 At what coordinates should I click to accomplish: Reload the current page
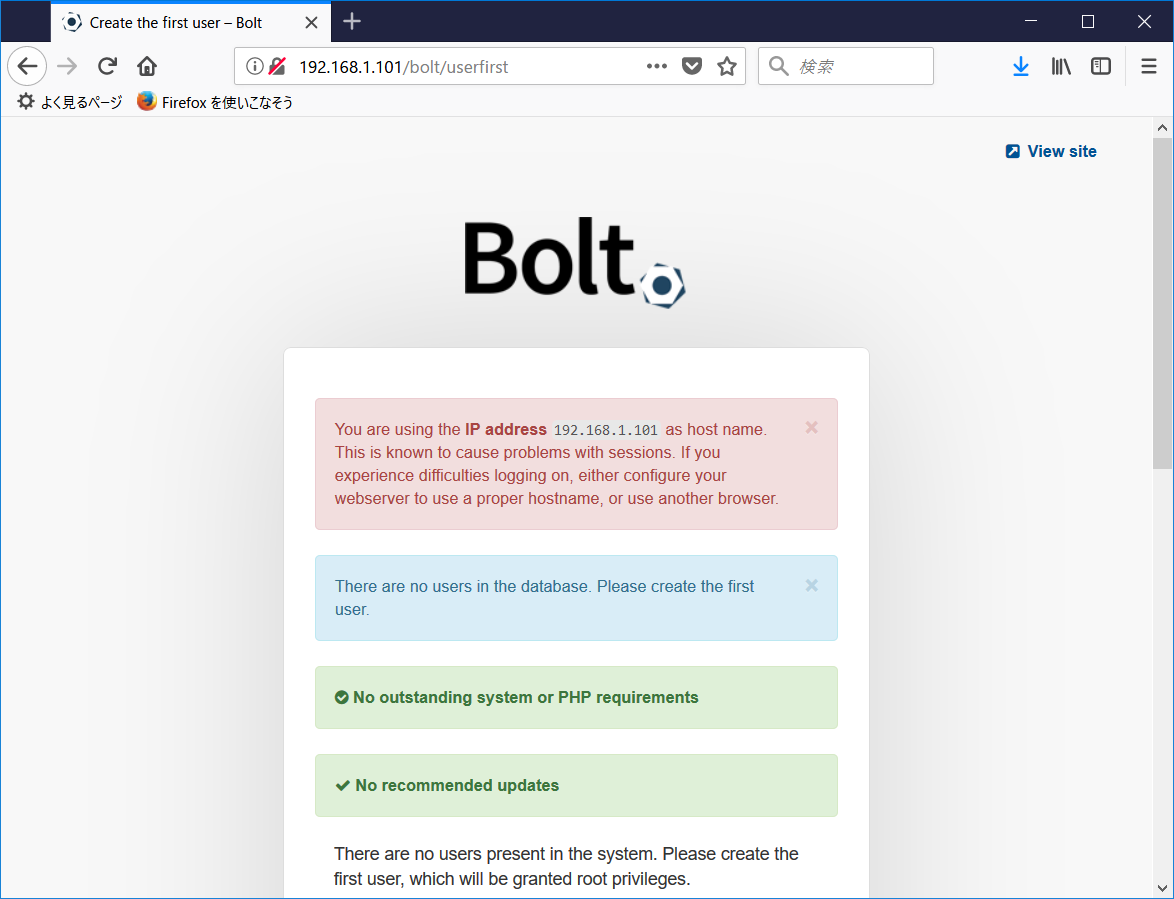(x=106, y=65)
